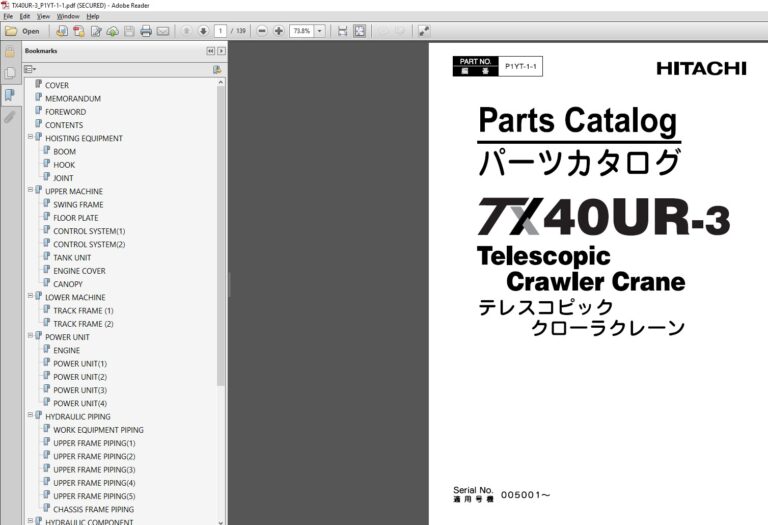The width and height of the screenshot is (768, 525).
Task: Click the cloud upload icon
Action: [113, 31]
